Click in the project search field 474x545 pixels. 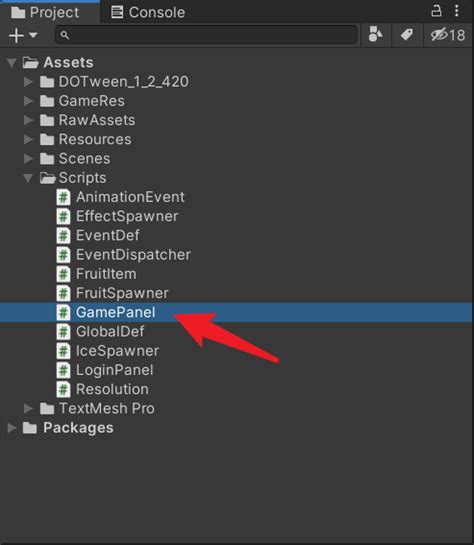click(206, 35)
